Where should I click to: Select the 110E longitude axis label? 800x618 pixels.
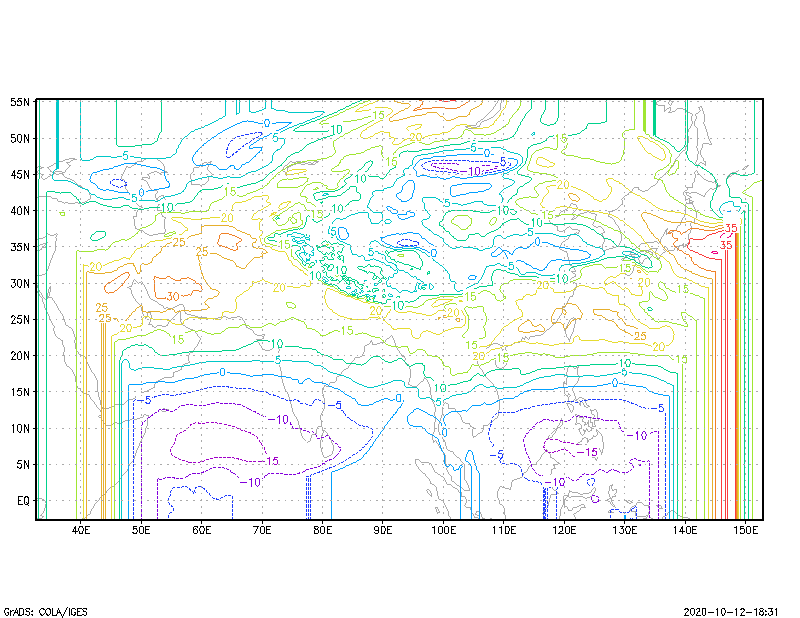tap(504, 530)
